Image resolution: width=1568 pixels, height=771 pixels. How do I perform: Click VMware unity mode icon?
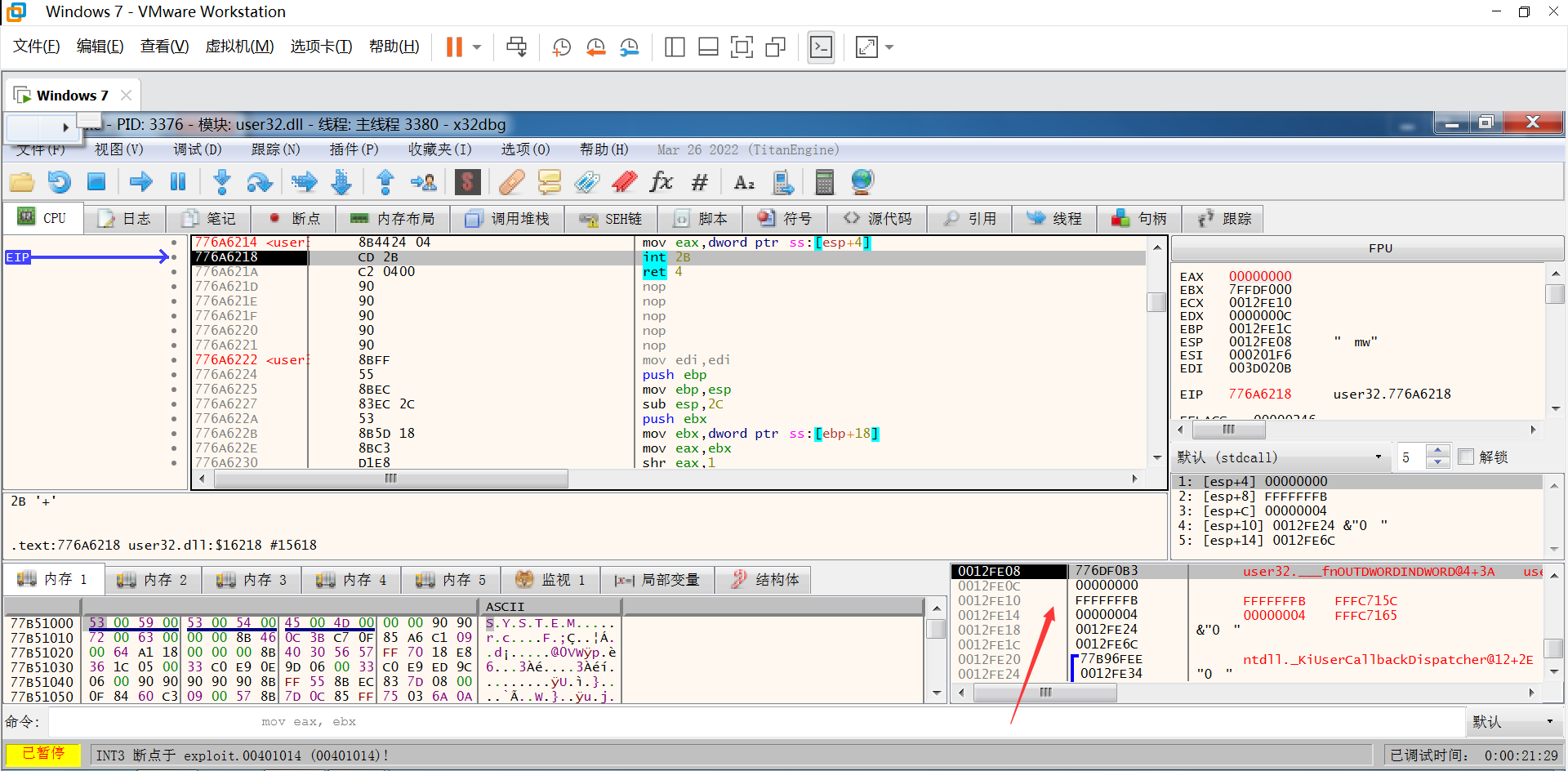(x=775, y=47)
